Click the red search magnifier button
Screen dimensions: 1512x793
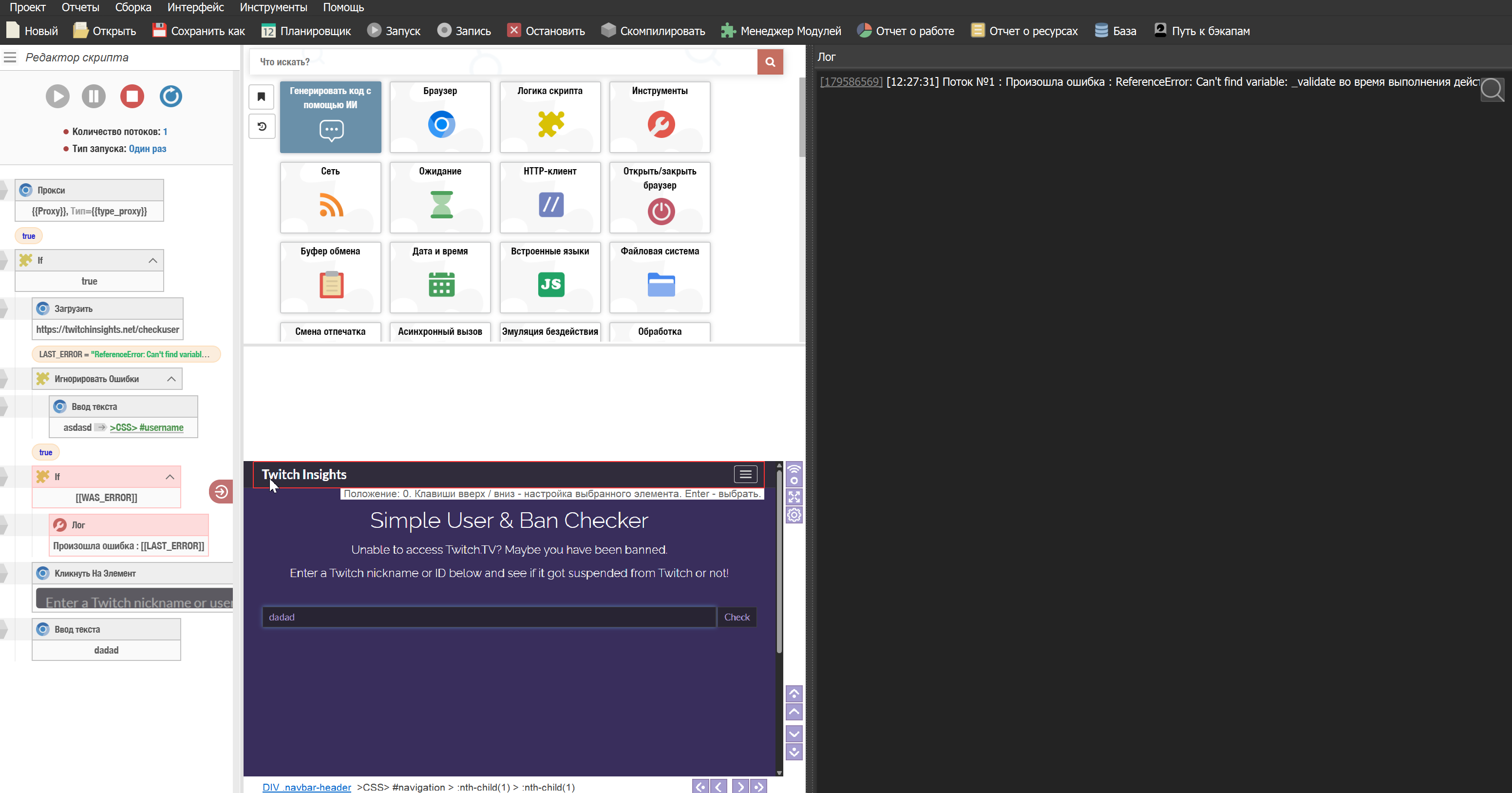770,62
